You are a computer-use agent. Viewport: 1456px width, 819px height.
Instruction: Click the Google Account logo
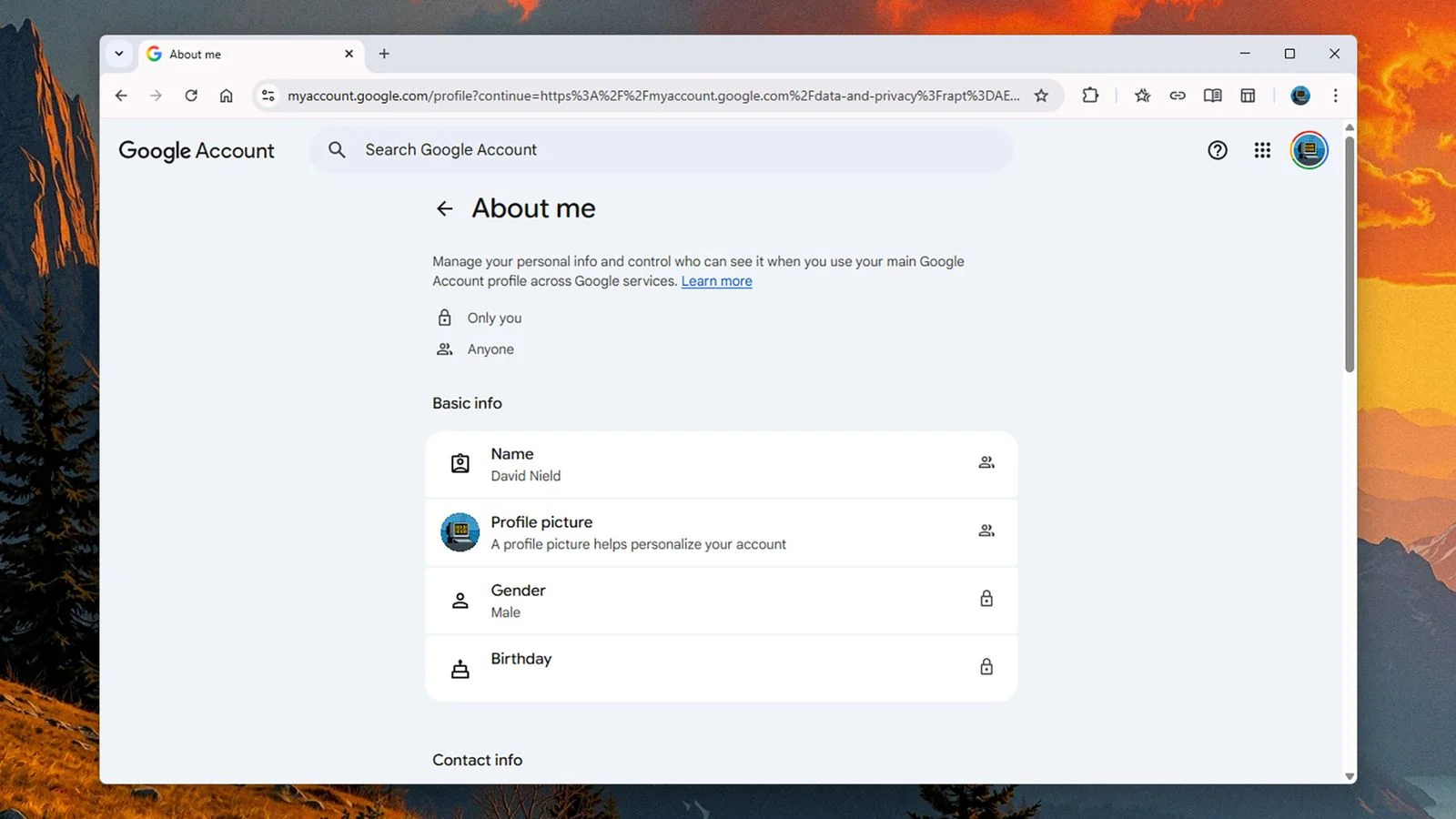coord(197,151)
